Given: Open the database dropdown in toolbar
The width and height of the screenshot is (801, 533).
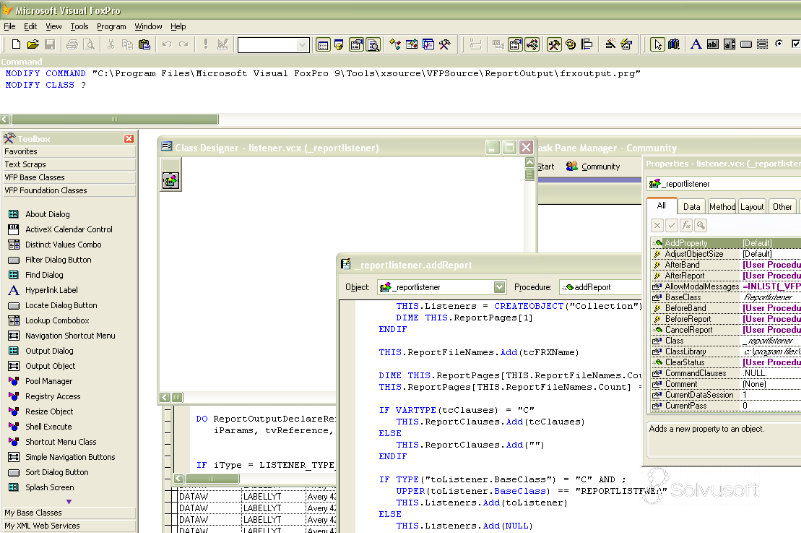Looking at the screenshot, I should pyautogui.click(x=302, y=45).
